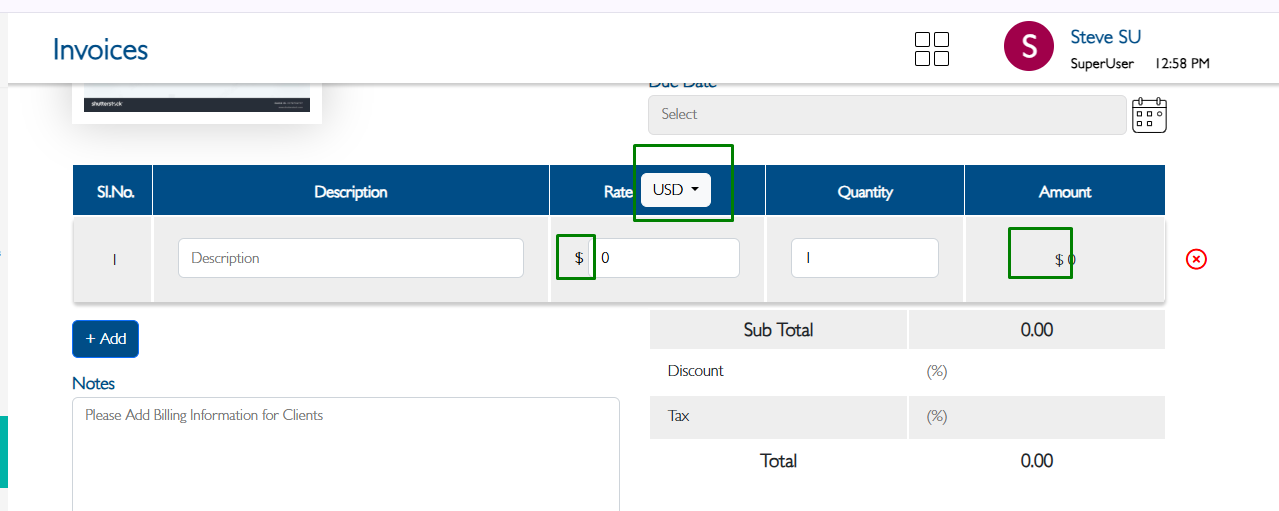Image resolution: width=1279 pixels, height=511 pixels.
Task: Click the Steve SU username
Action: (1105, 37)
